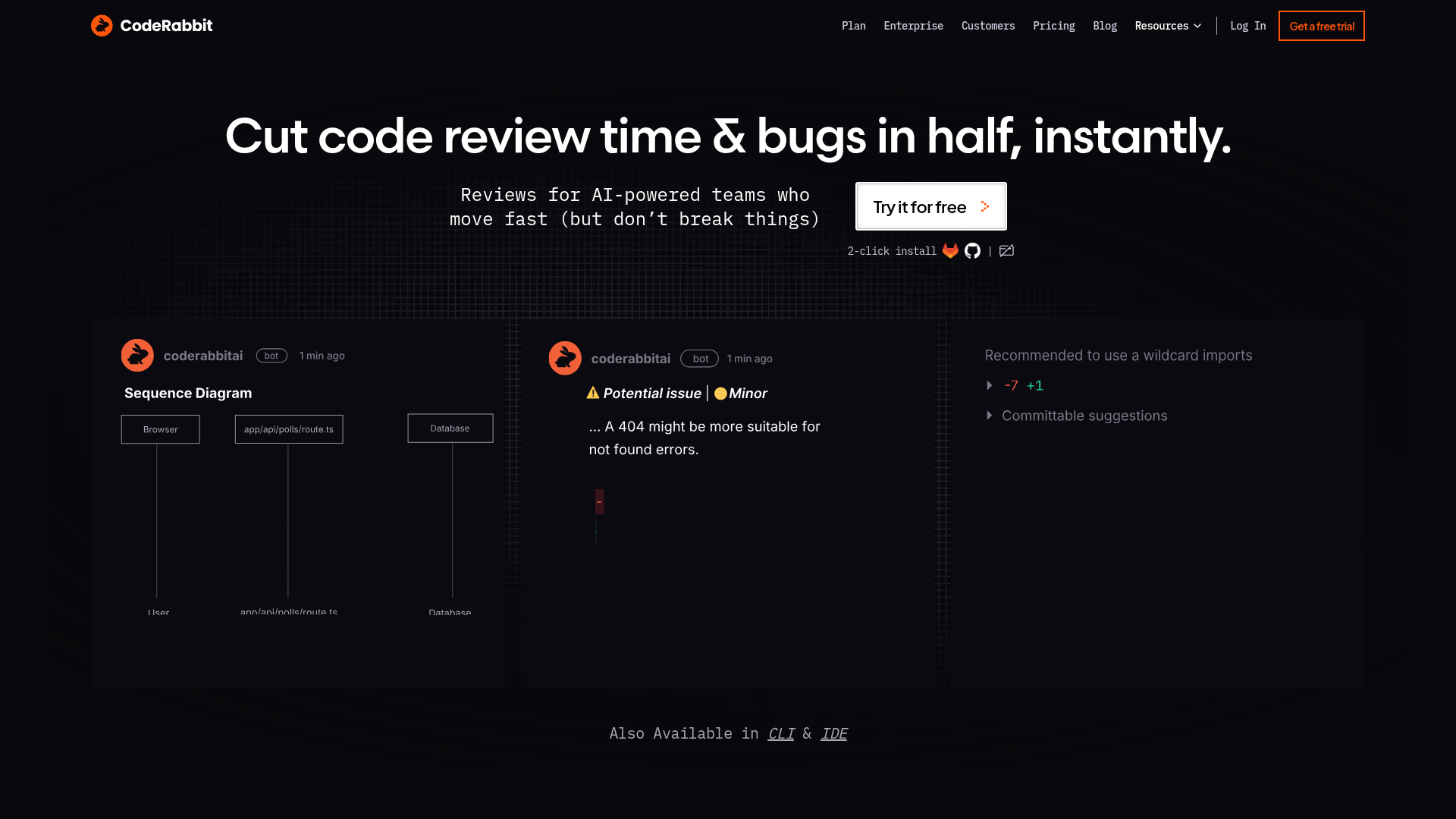Visit the Blog link
The height and width of the screenshot is (819, 1456).
(1105, 26)
